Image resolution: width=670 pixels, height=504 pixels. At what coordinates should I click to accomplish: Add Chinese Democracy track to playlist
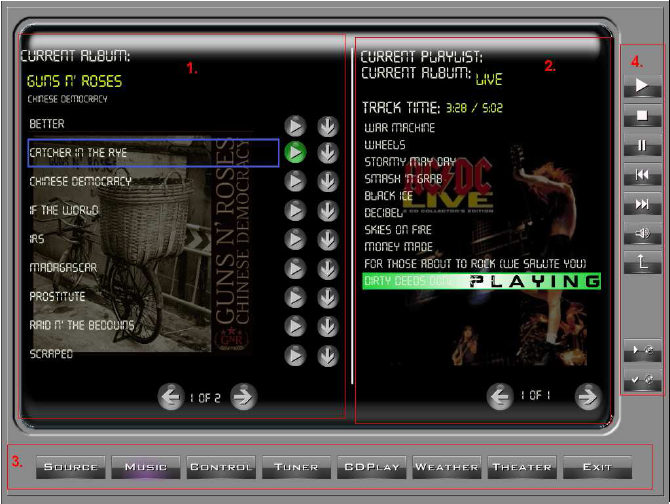click(x=328, y=181)
